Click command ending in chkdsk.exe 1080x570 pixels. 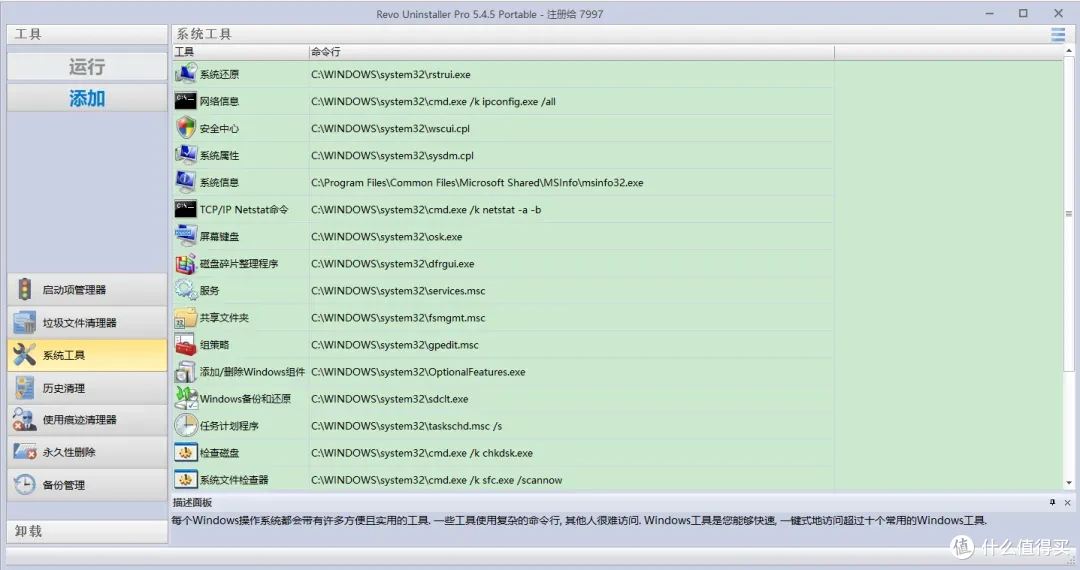click(x=422, y=453)
